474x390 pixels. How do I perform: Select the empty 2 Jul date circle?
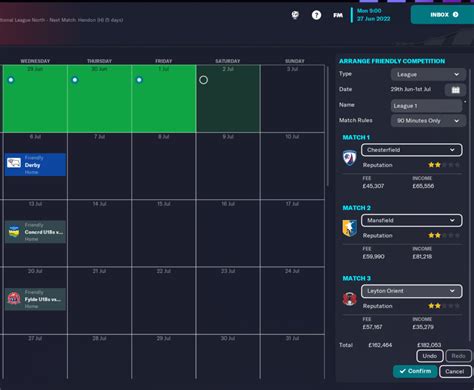click(x=203, y=80)
